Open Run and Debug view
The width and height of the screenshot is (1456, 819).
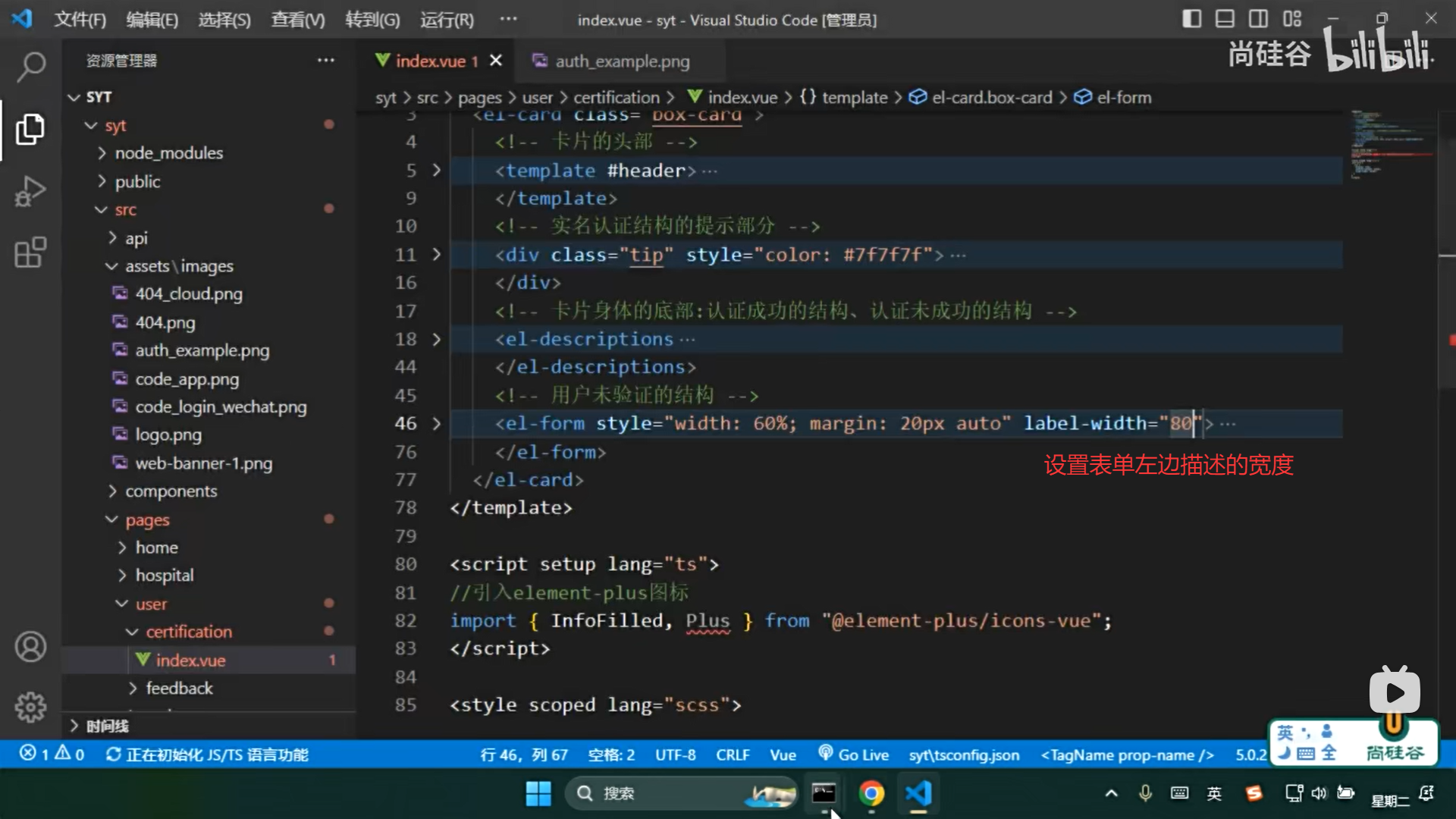point(30,190)
